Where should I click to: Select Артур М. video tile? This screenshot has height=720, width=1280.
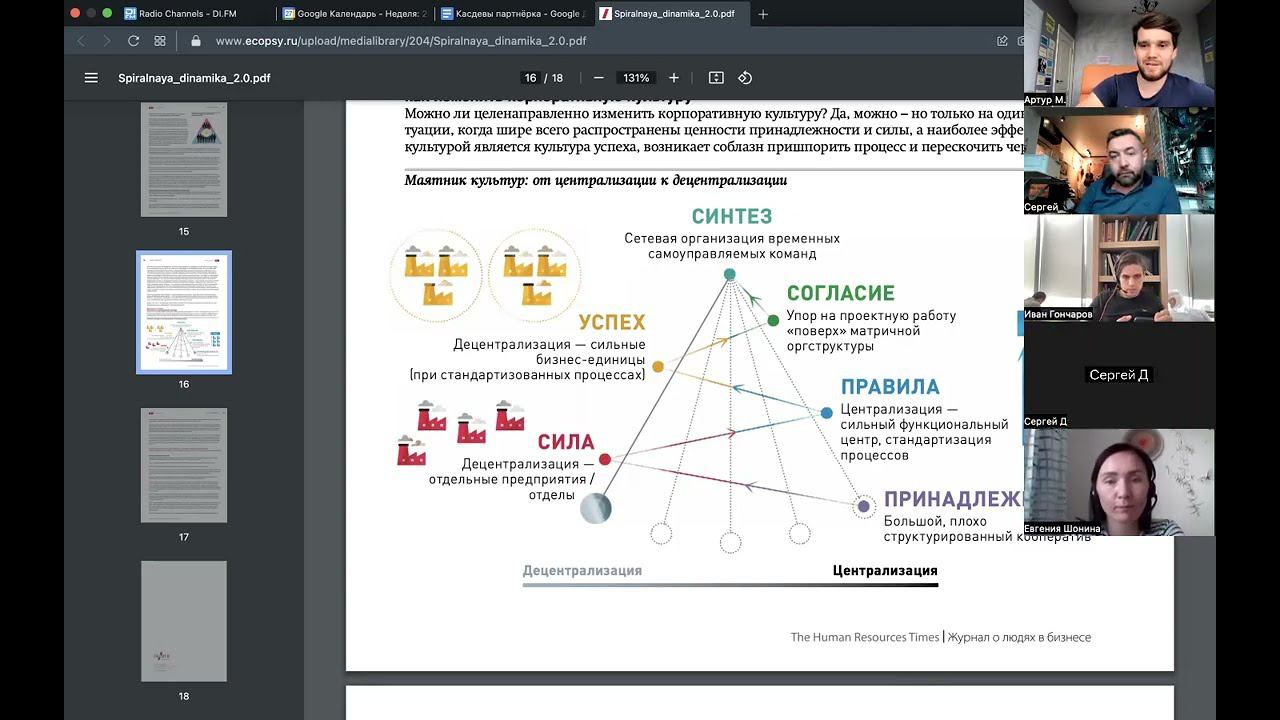[1119, 54]
